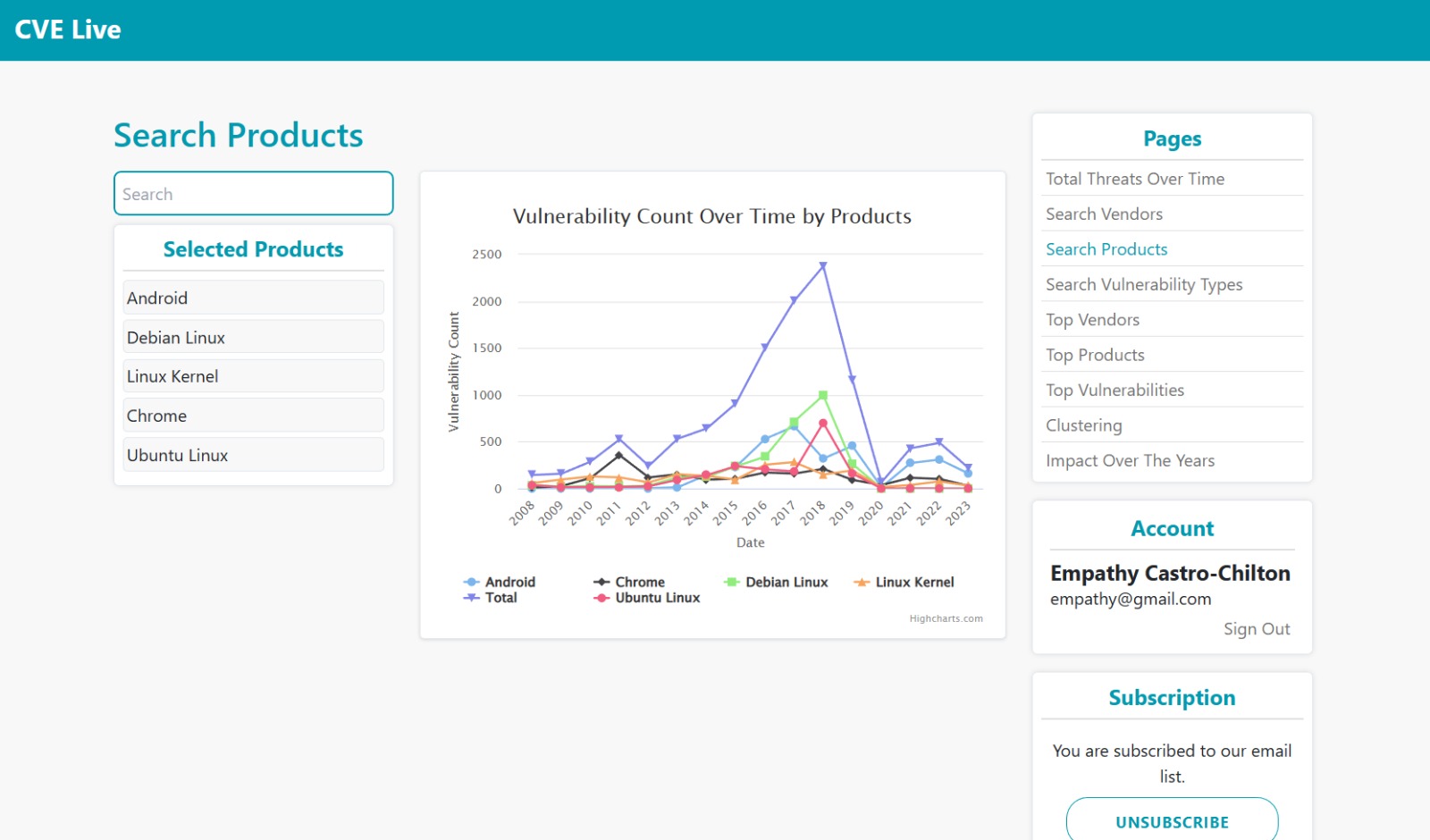Open the Top Vulnerabilities page

point(1115,390)
